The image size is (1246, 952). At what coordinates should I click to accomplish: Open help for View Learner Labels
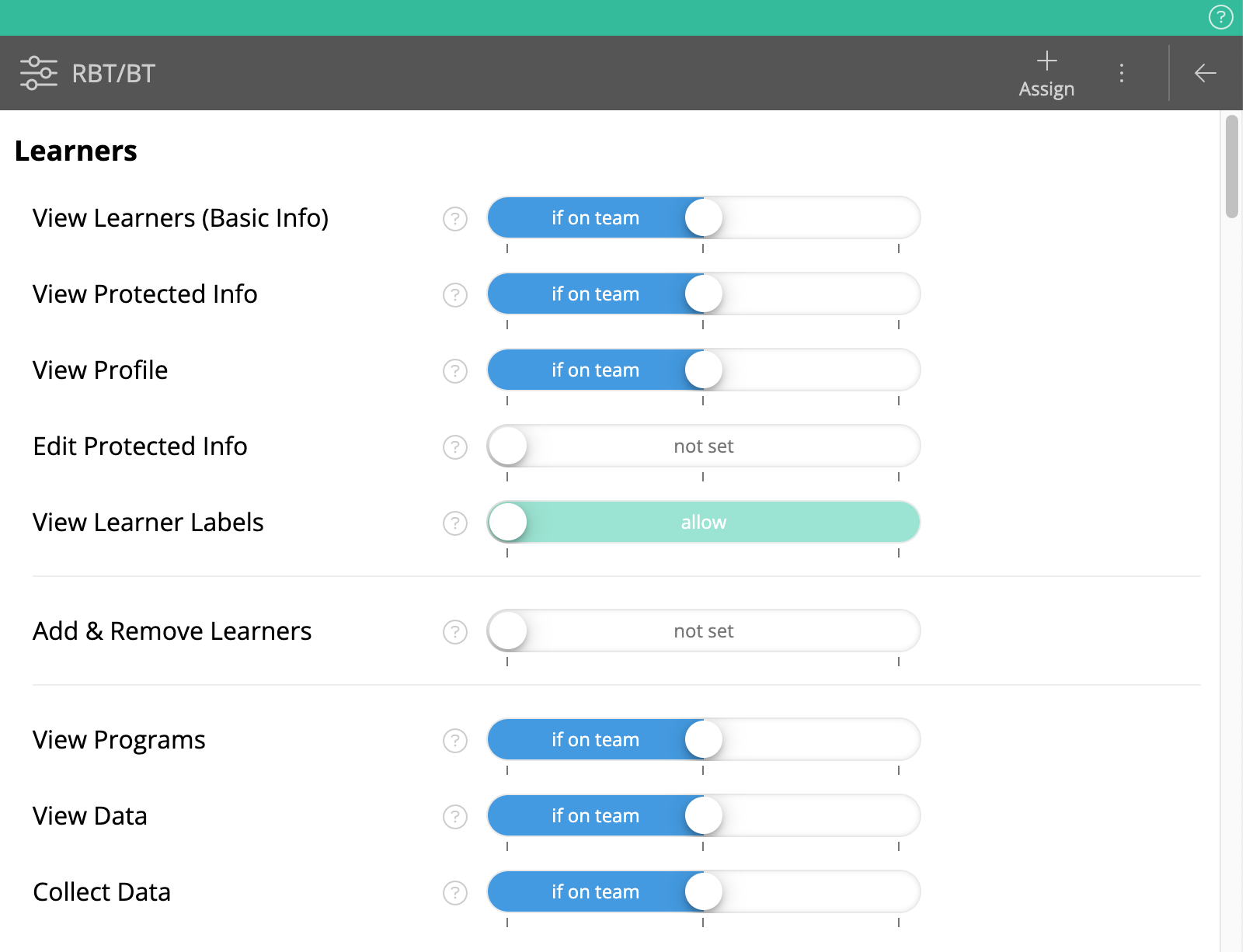pos(455,523)
